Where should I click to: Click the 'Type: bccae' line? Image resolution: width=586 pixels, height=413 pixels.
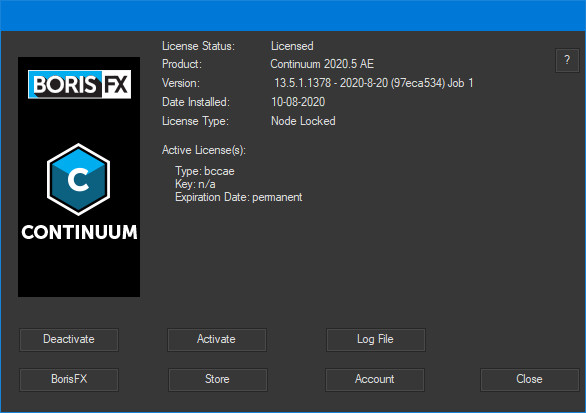click(205, 171)
